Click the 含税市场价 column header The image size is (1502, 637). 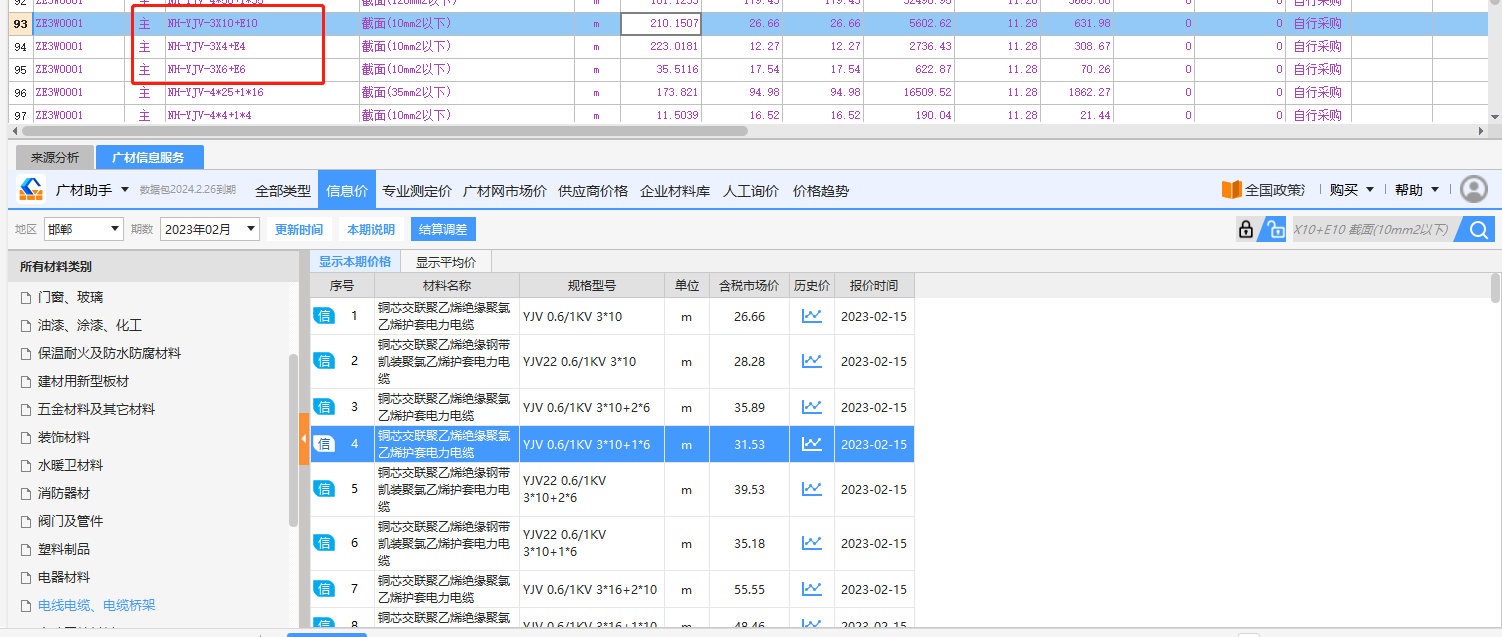click(749, 285)
